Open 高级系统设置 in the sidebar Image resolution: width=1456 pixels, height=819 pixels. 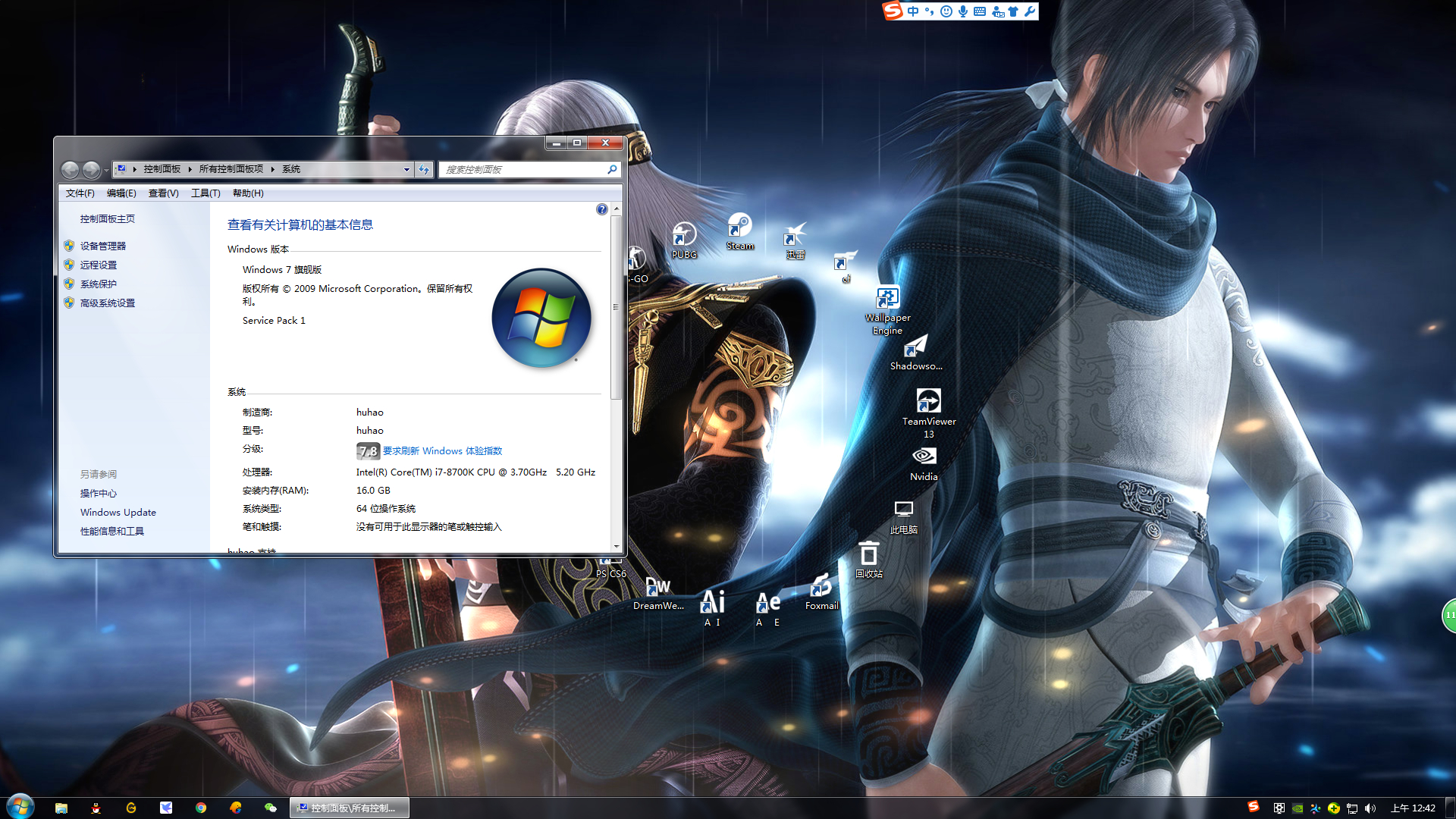point(108,303)
